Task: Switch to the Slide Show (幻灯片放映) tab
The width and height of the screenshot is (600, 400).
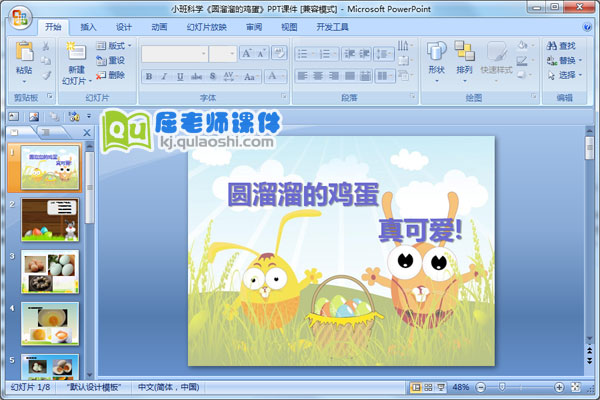Action: [x=207, y=27]
